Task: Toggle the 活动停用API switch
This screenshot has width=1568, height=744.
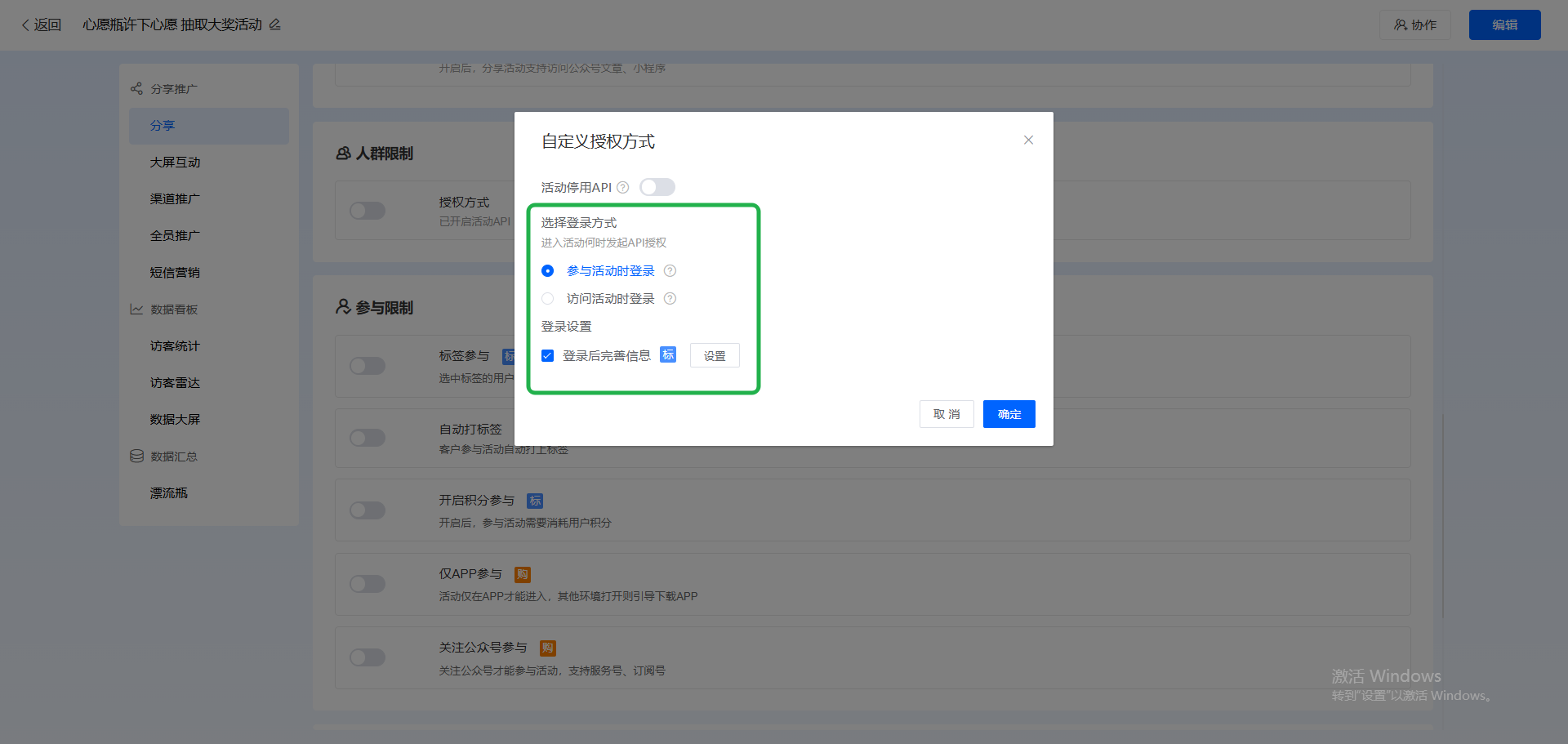Action: (657, 187)
